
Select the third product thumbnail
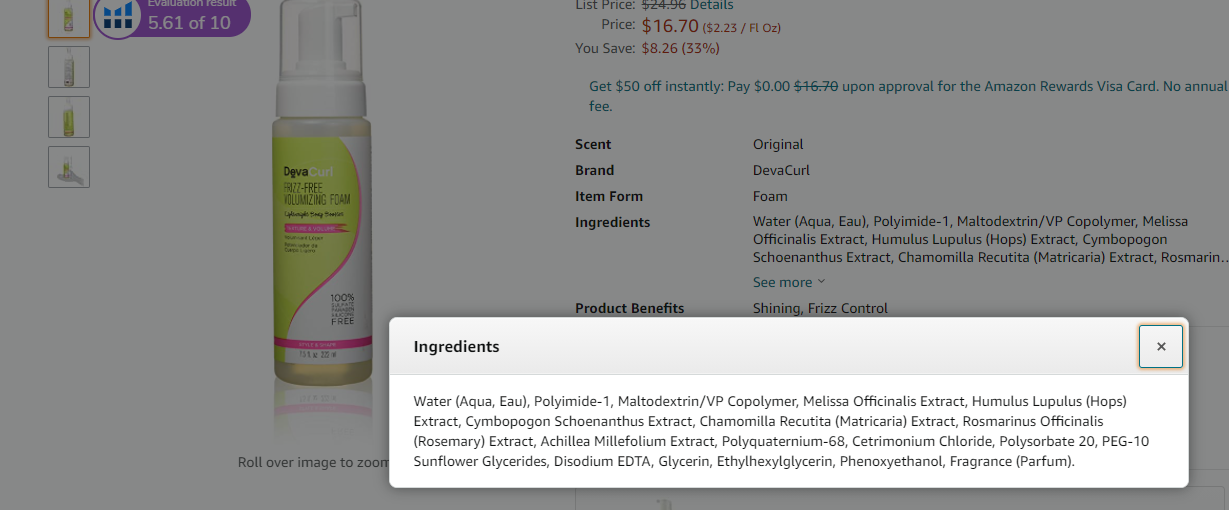(68, 117)
